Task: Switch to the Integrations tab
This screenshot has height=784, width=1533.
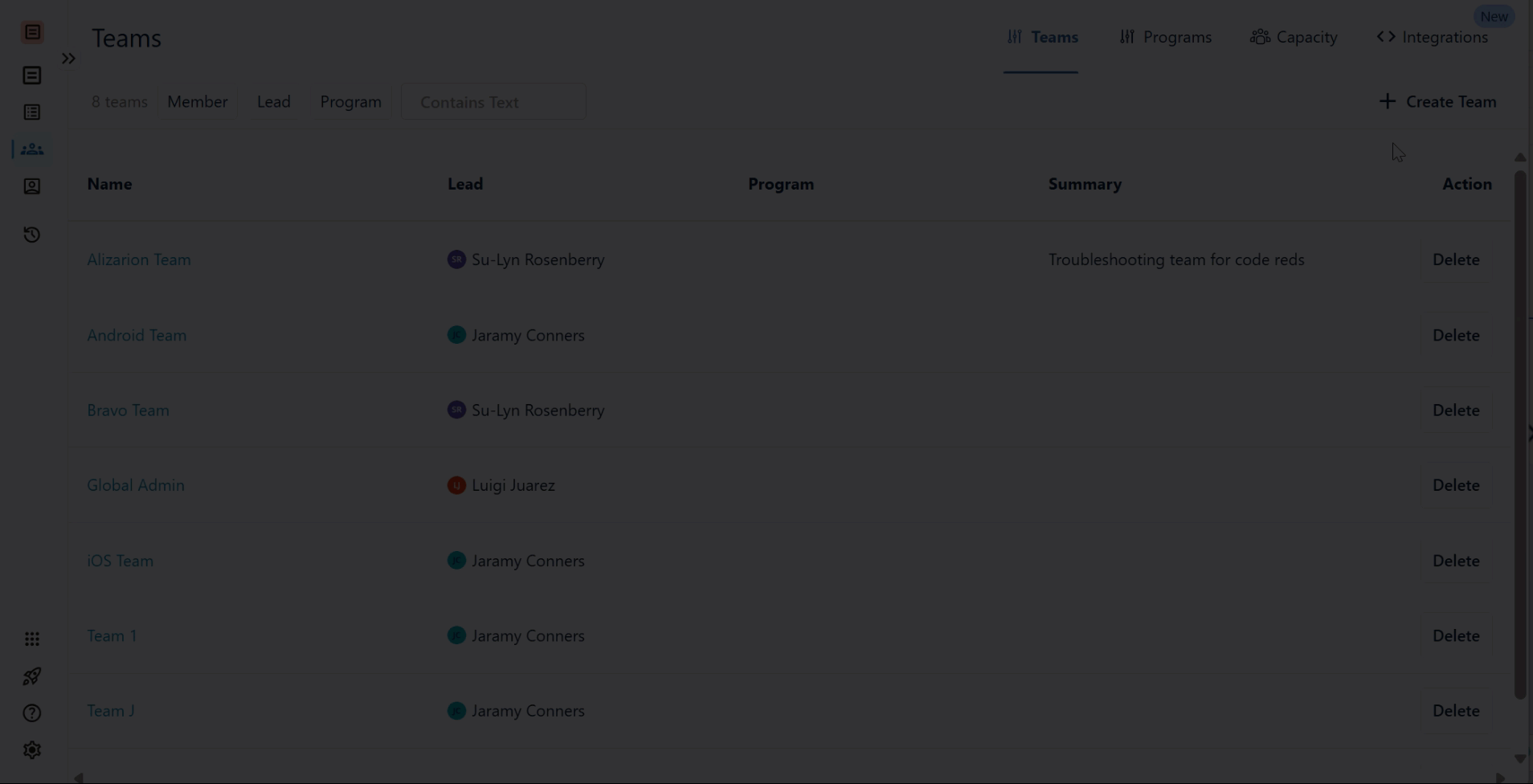Action: [1433, 37]
